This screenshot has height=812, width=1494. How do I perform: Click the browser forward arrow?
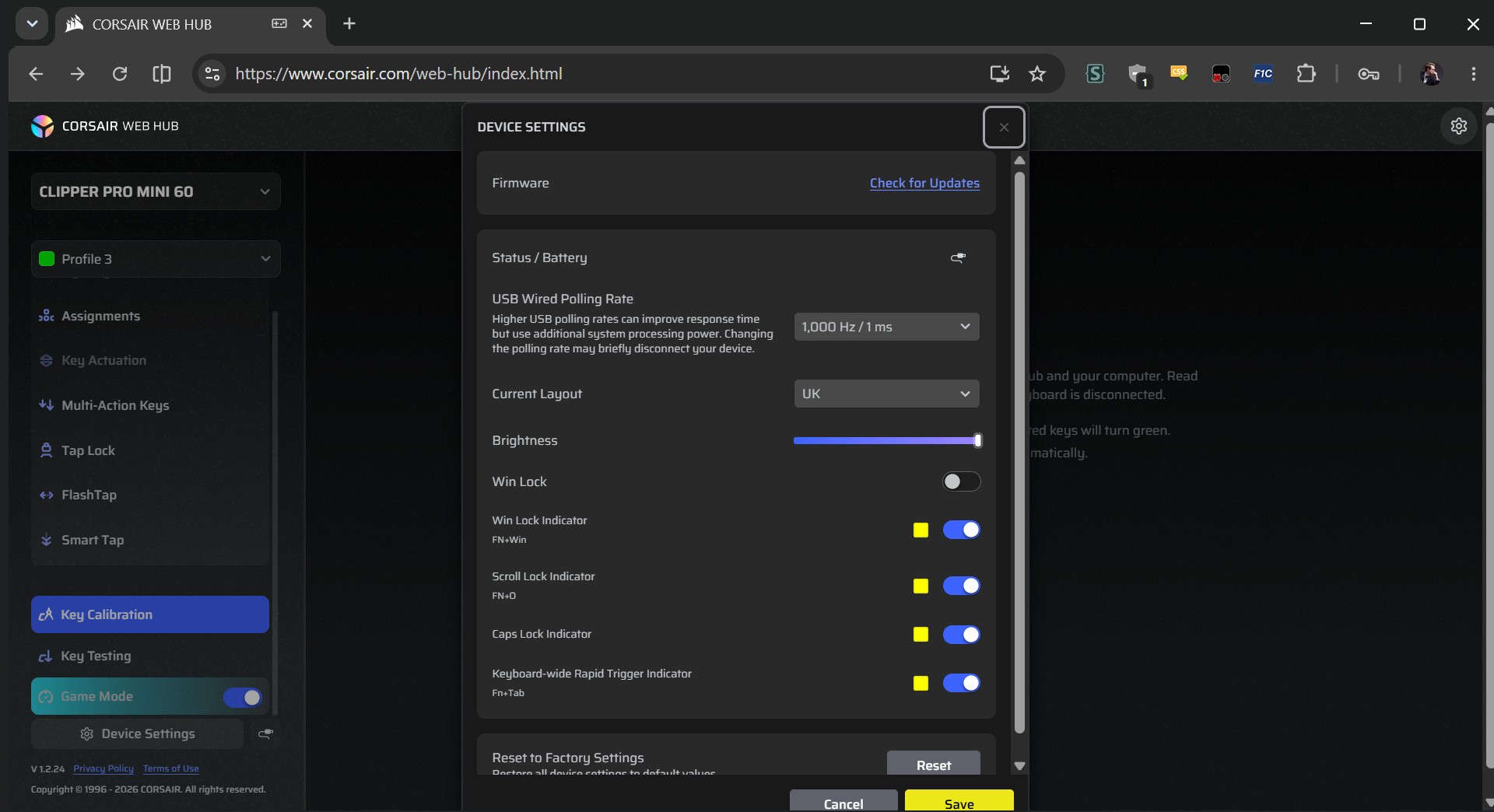click(77, 74)
